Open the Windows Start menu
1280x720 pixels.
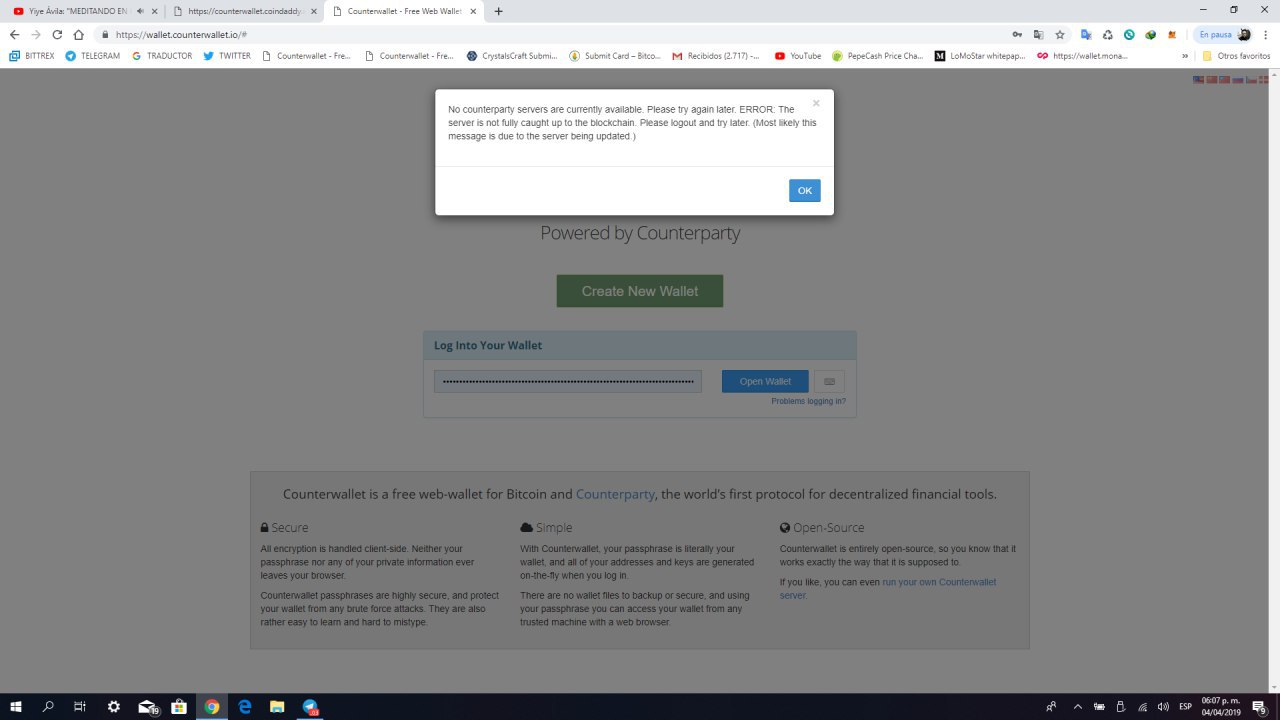click(16, 706)
